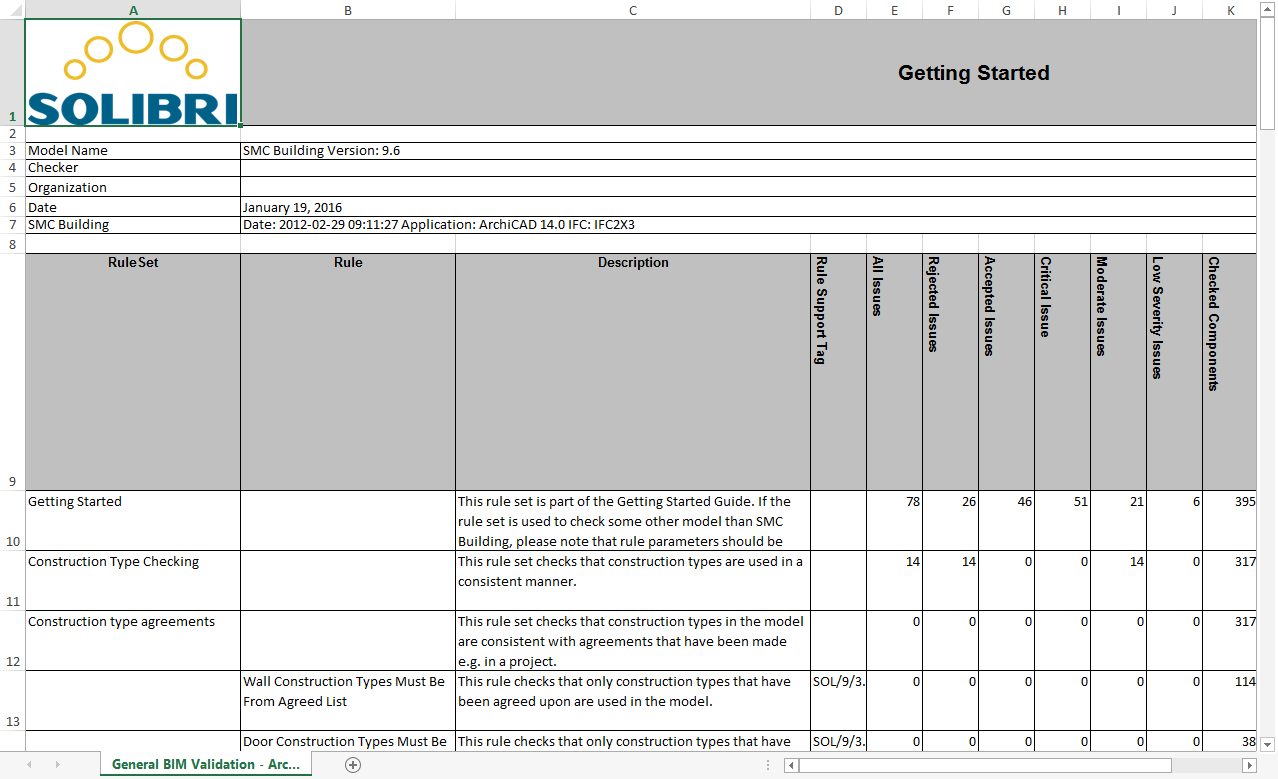Click the vertical scrollbar up arrow

pos(1267,9)
